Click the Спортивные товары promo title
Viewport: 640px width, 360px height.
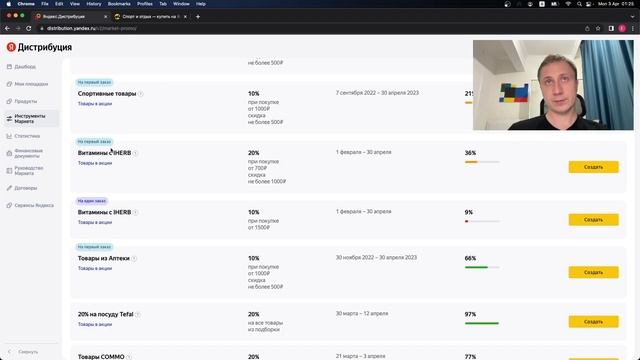pos(107,94)
